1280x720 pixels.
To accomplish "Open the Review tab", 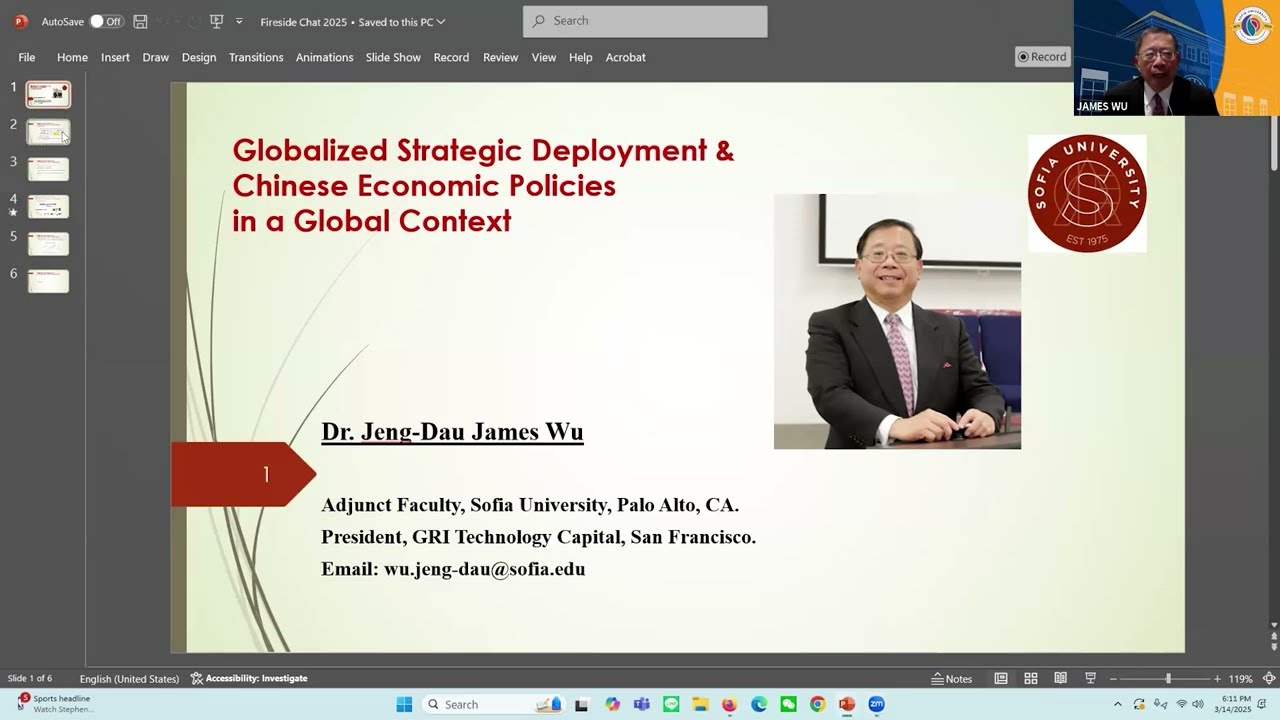I will (500, 57).
